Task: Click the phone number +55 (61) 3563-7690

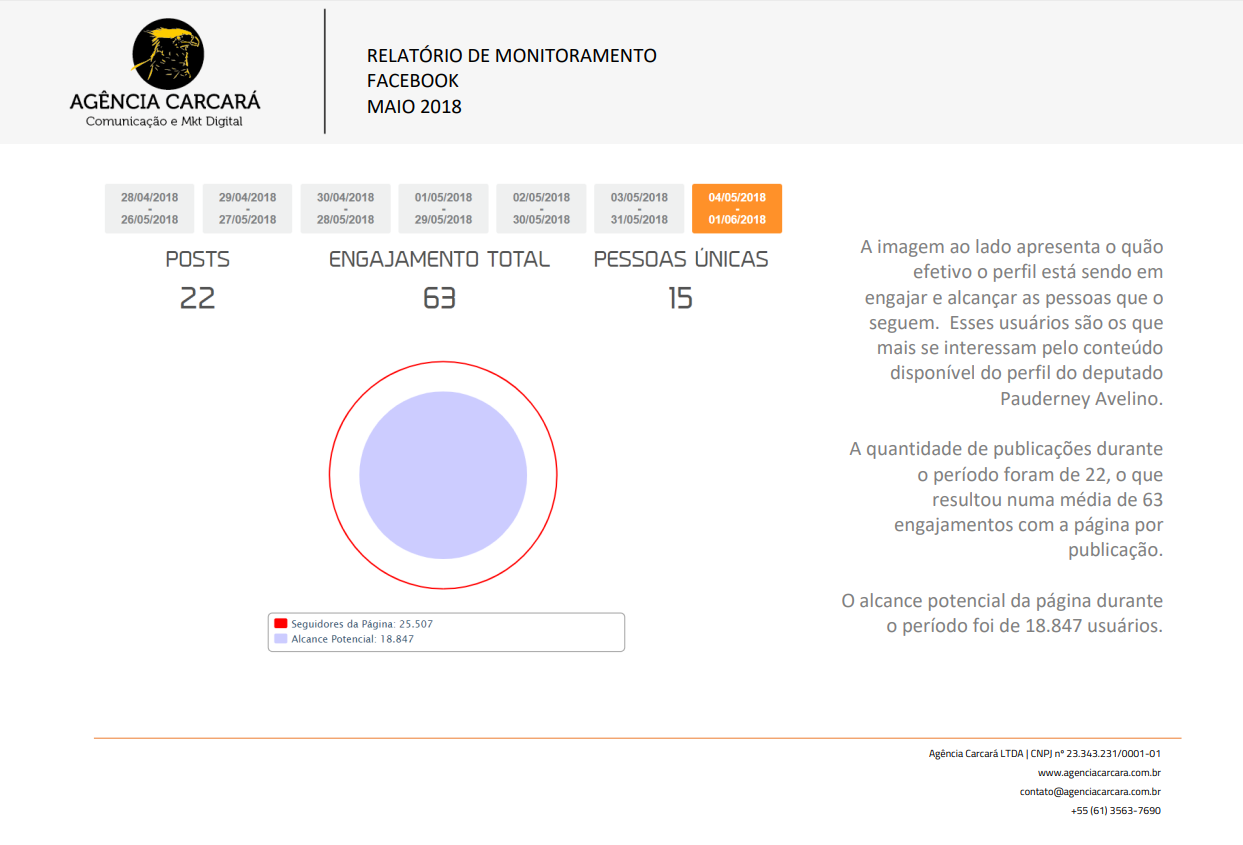Action: [x=1116, y=811]
